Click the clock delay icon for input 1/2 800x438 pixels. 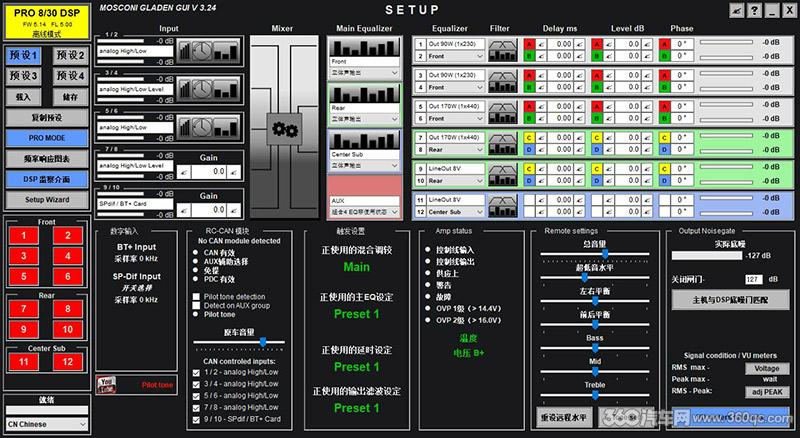pos(203,51)
